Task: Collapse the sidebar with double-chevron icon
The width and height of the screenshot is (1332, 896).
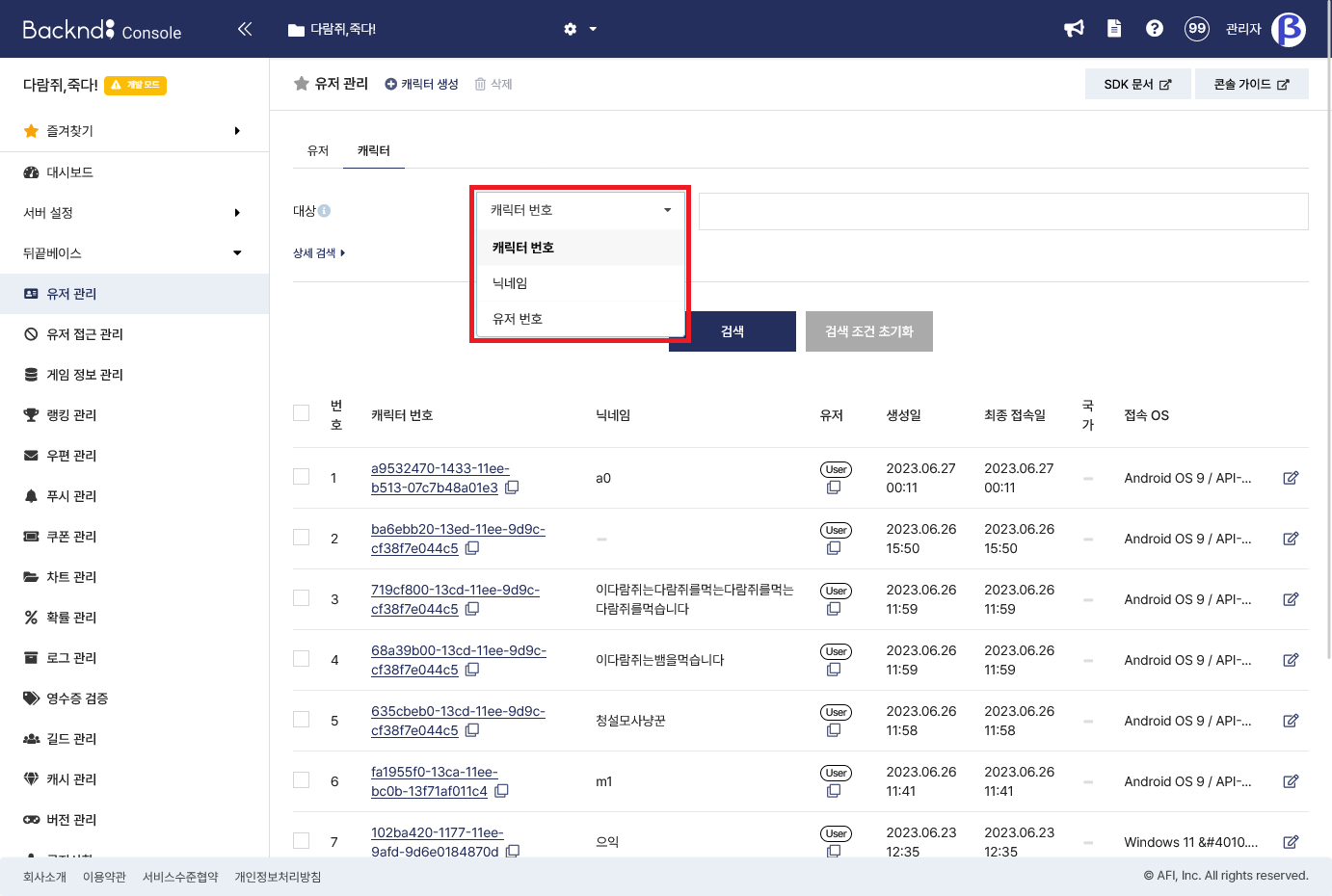Action: pyautogui.click(x=245, y=29)
